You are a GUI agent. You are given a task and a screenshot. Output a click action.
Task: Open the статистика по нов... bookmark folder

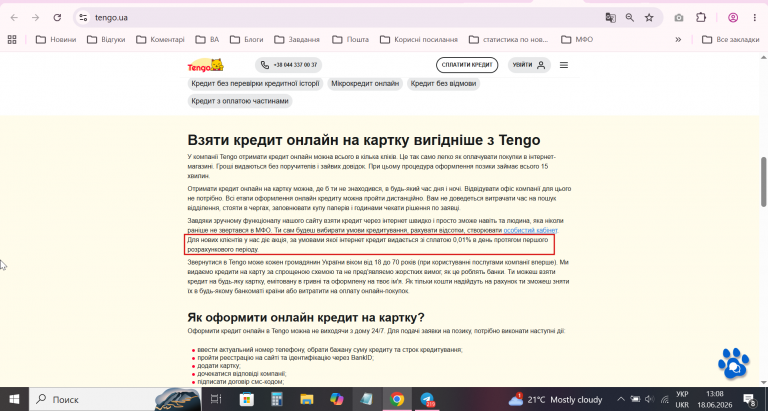click(x=508, y=39)
